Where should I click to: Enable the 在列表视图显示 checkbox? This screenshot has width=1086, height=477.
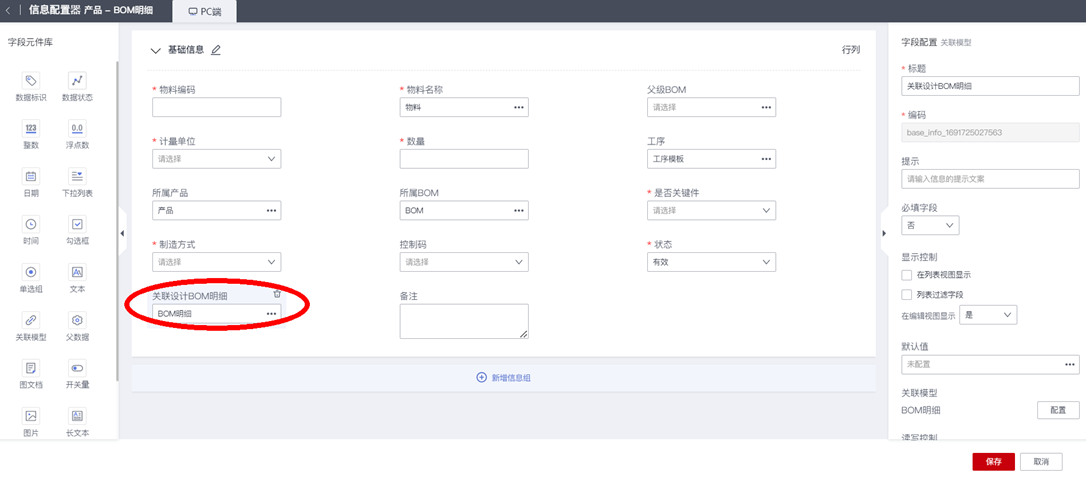point(907,274)
